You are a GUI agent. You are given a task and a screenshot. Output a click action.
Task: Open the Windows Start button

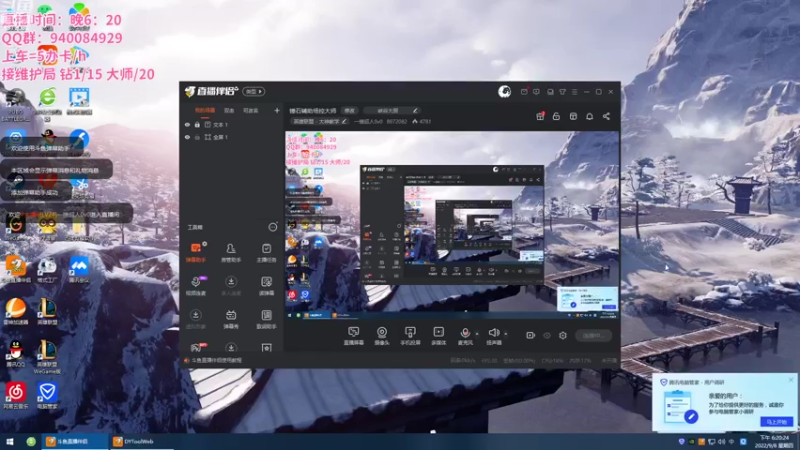[9, 441]
